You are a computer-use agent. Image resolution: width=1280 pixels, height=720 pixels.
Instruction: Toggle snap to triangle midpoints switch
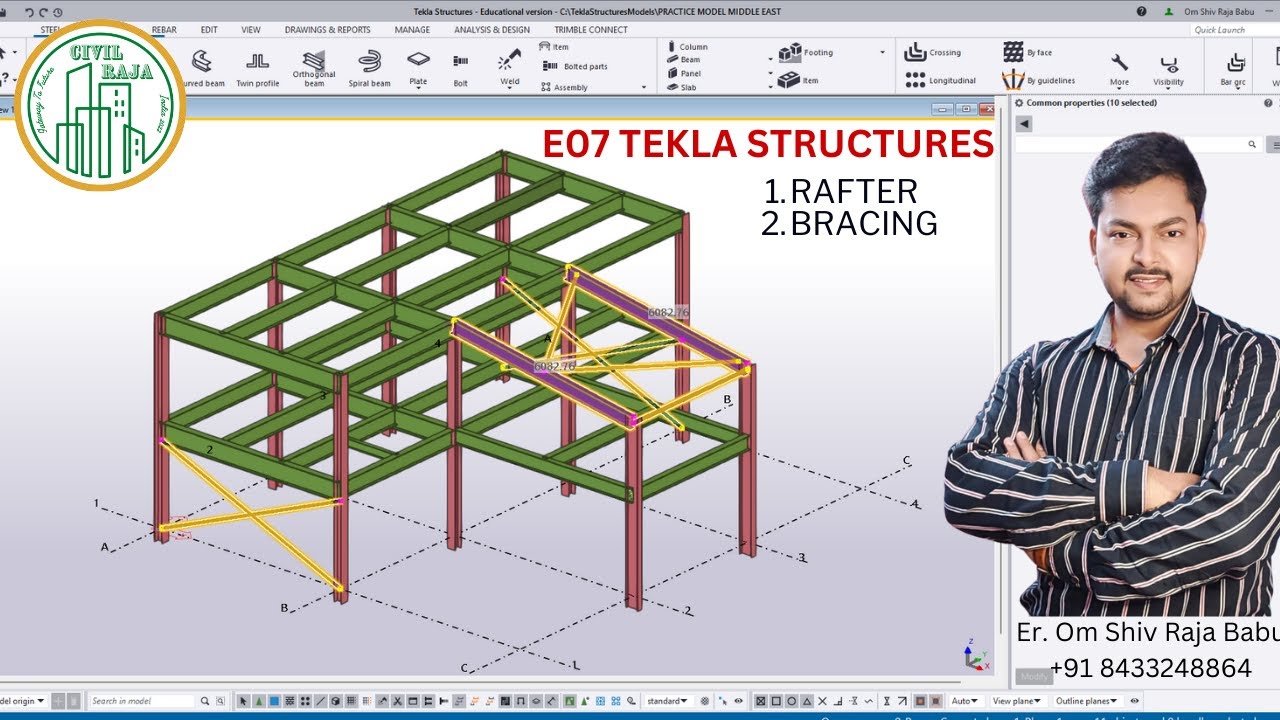click(x=807, y=701)
